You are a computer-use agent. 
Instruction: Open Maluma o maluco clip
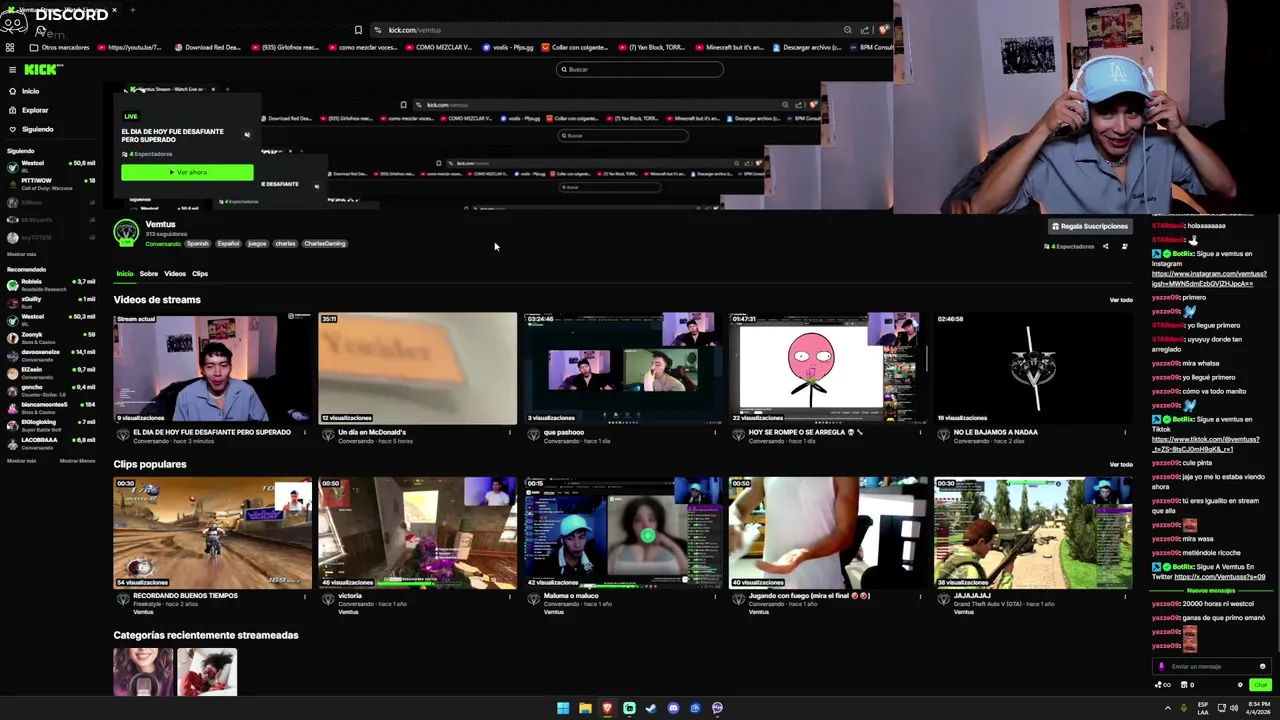[623, 533]
